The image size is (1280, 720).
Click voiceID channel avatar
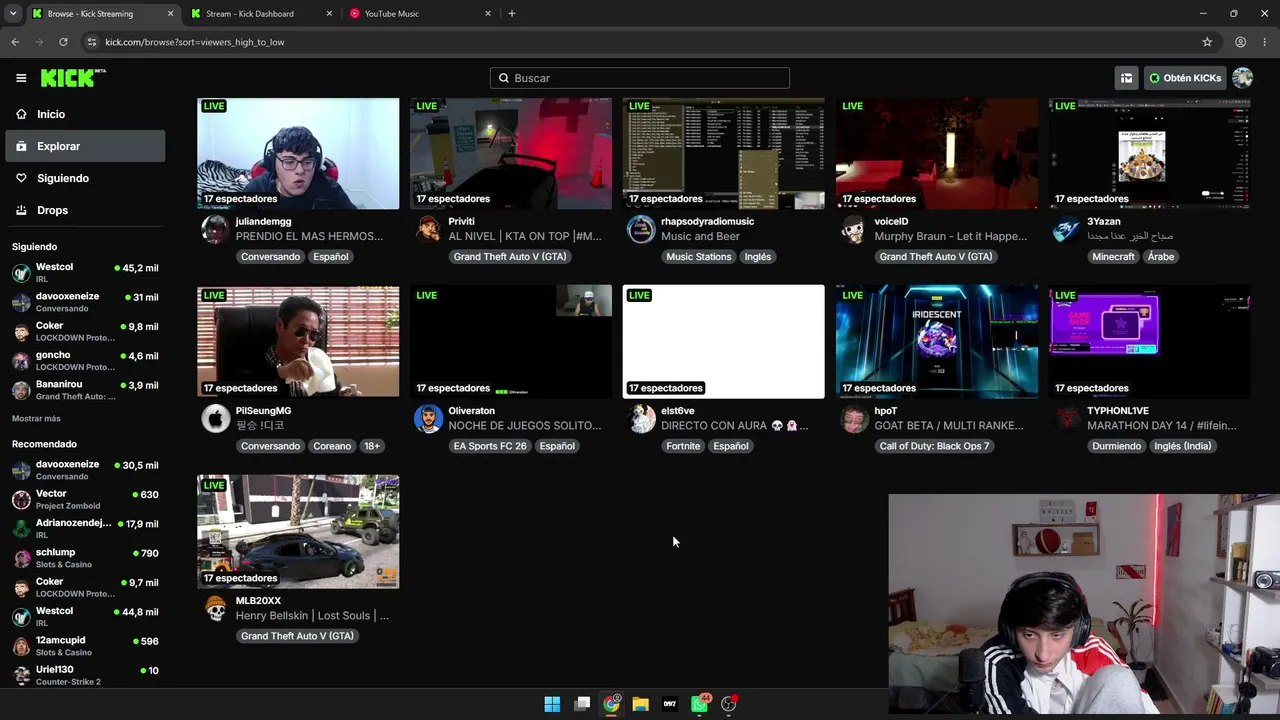point(854,230)
